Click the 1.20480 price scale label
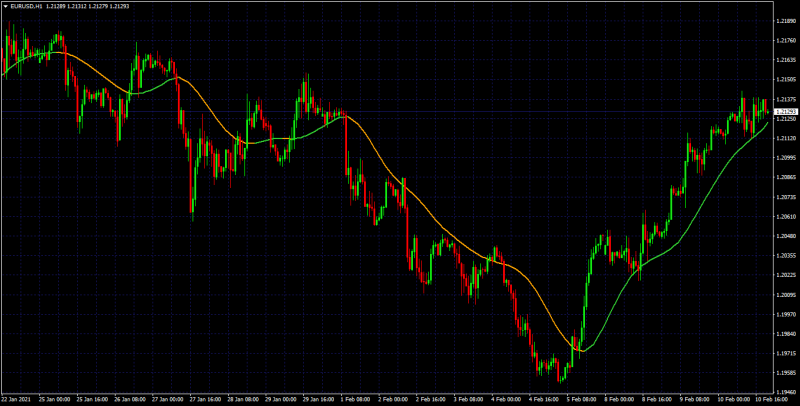Image resolution: width=800 pixels, height=406 pixels. pos(786,236)
